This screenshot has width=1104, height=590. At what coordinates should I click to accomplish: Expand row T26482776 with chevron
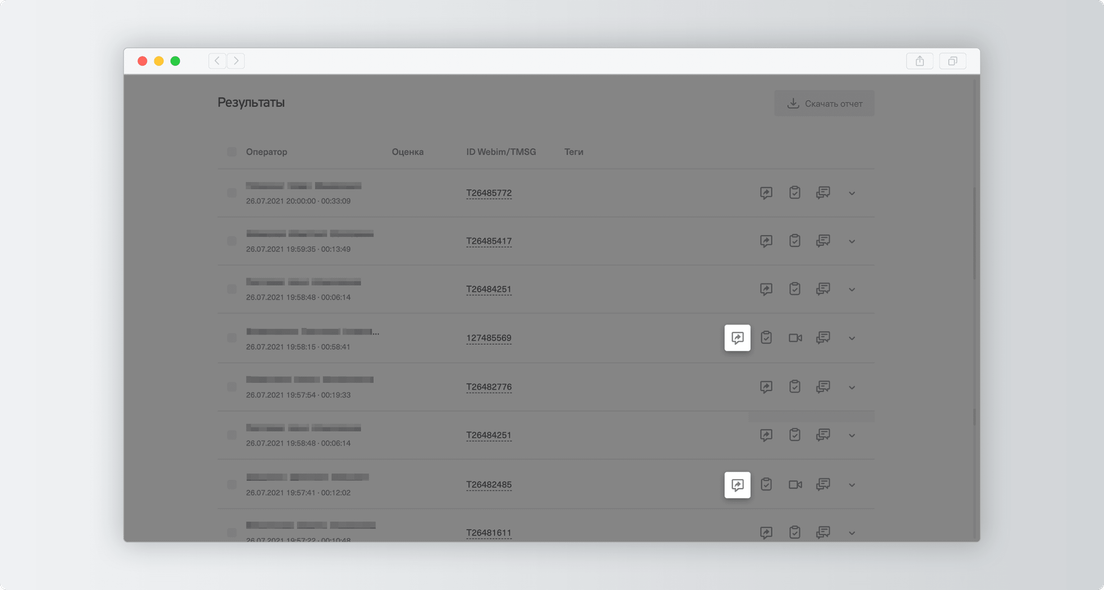coord(852,387)
